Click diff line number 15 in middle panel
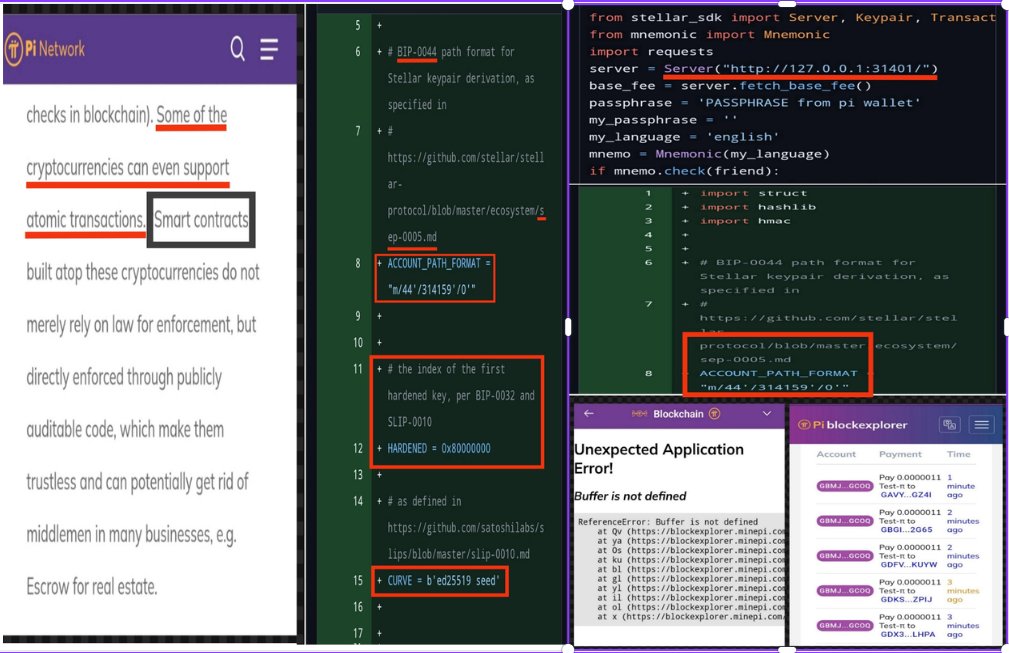The height and width of the screenshot is (653, 1009). click(358, 580)
